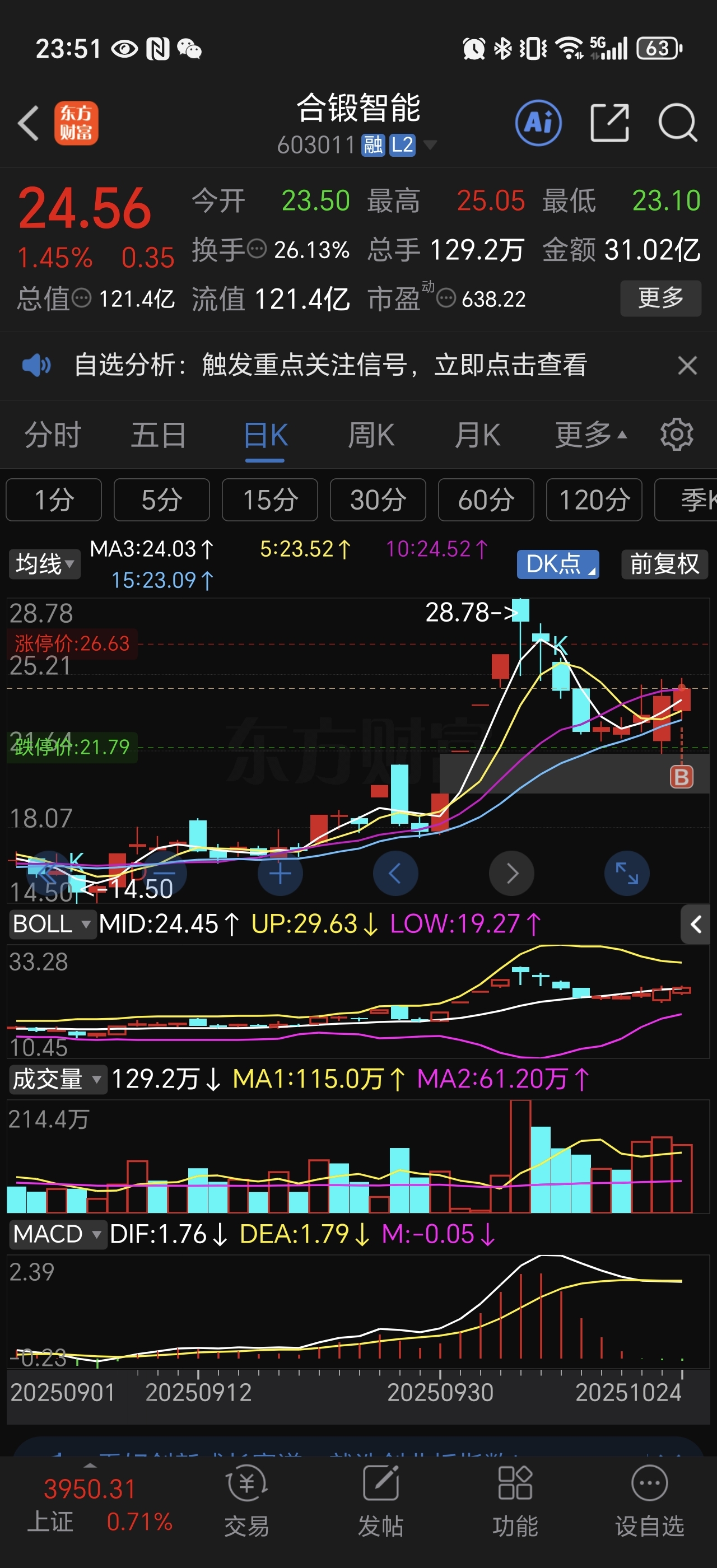The width and height of the screenshot is (717, 1568).
Task: Select the 120分 period button
Action: pyautogui.click(x=594, y=500)
